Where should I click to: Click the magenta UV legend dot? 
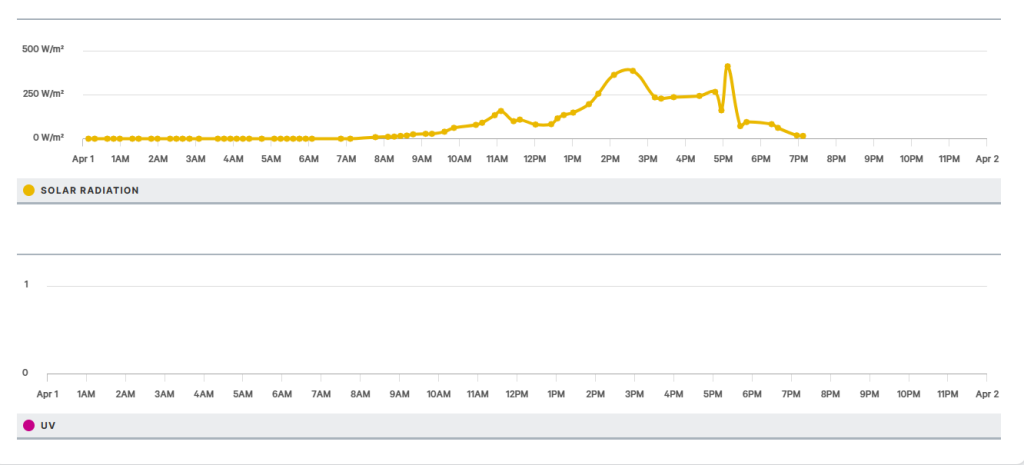click(x=29, y=426)
